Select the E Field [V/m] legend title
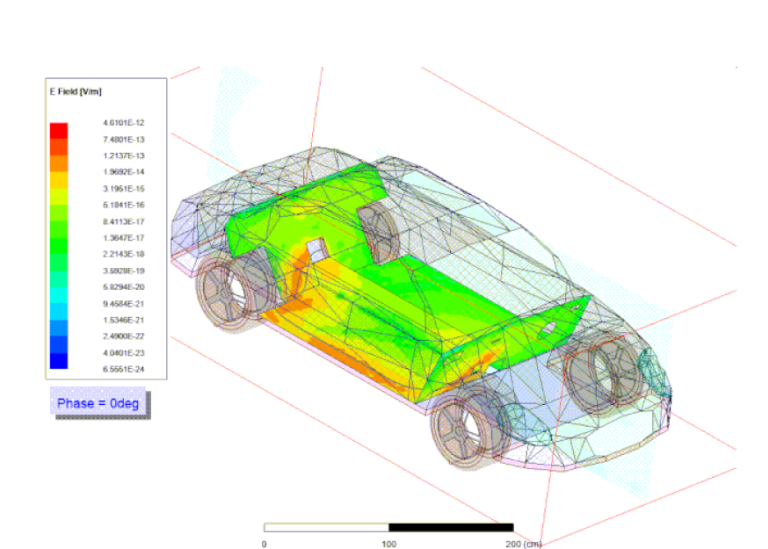768x549 pixels. click(77, 91)
